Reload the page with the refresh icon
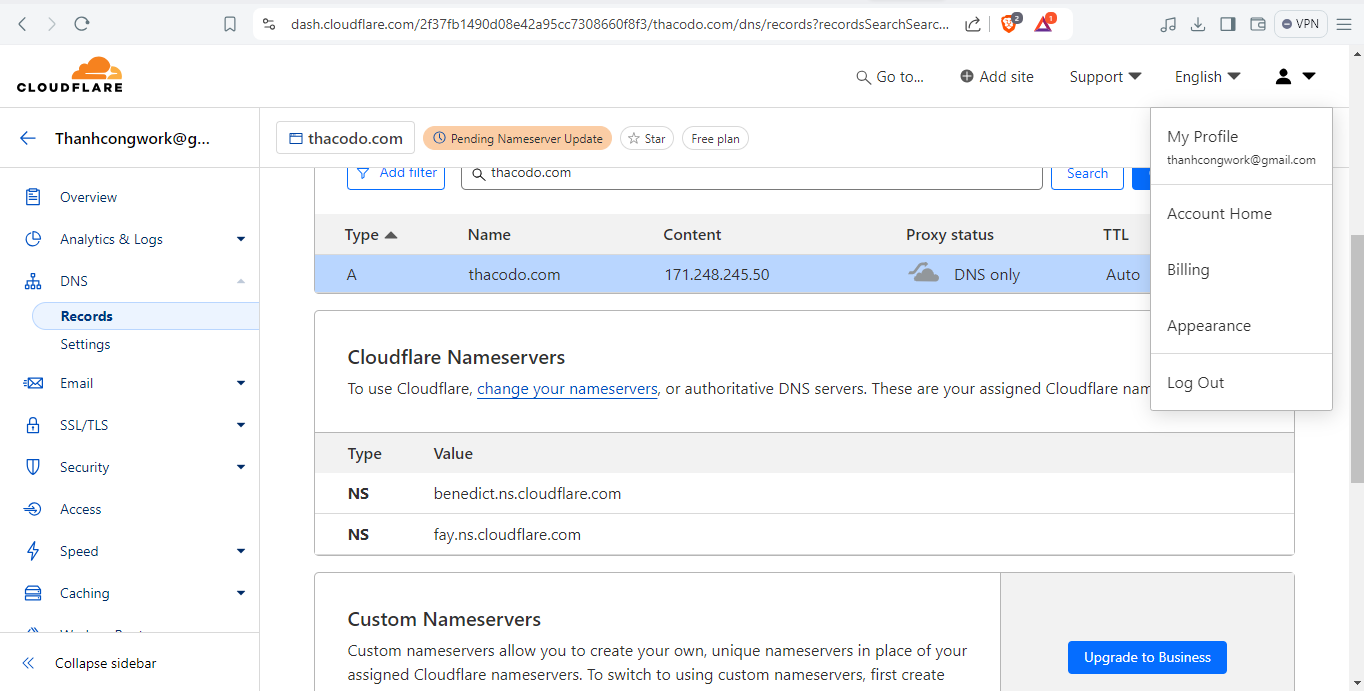This screenshot has height=691, width=1364. [82, 24]
